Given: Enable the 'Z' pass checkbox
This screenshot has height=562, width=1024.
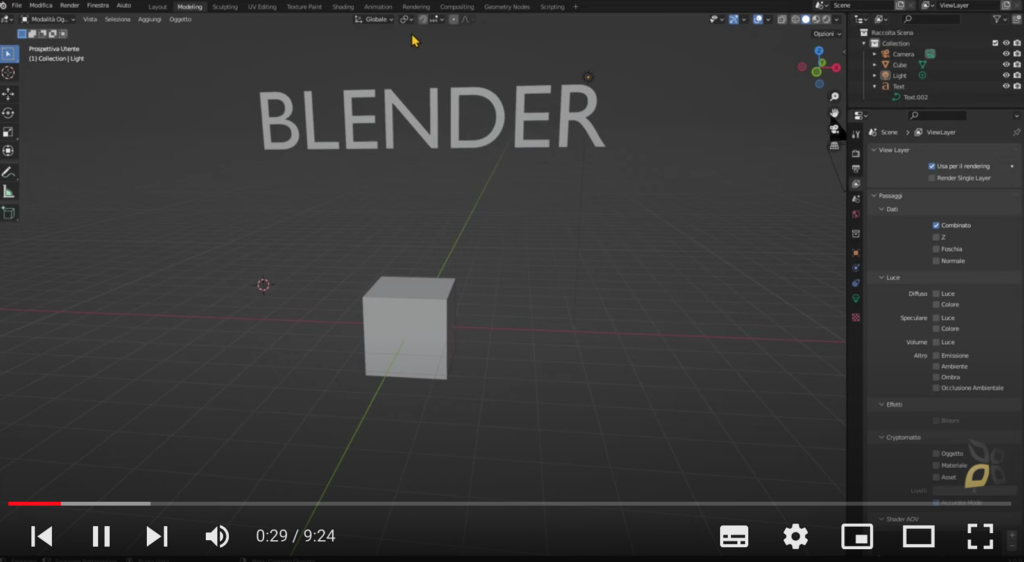Looking at the screenshot, I should point(936,237).
